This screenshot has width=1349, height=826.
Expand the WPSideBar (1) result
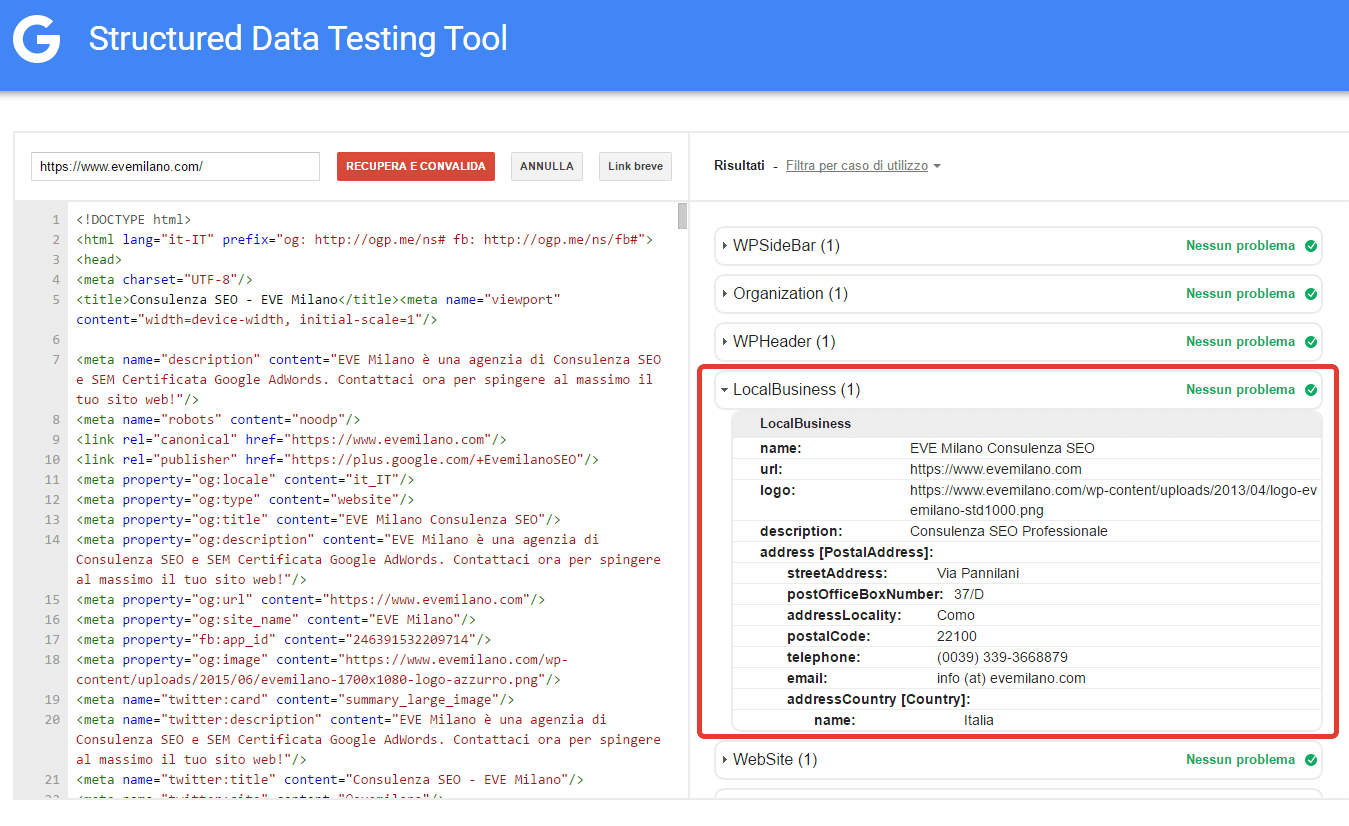click(x=1018, y=246)
